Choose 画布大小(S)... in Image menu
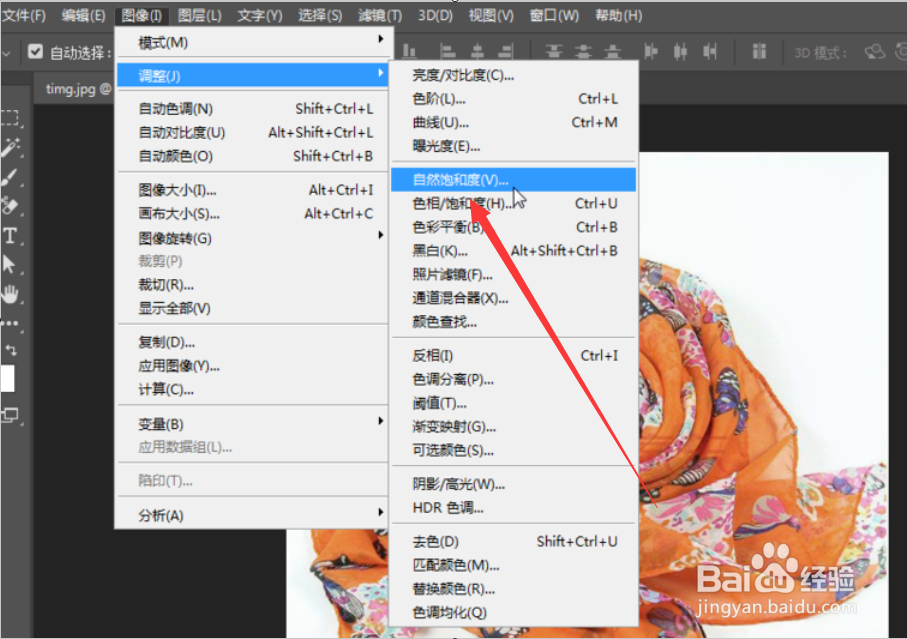The image size is (907, 639). tap(253, 214)
